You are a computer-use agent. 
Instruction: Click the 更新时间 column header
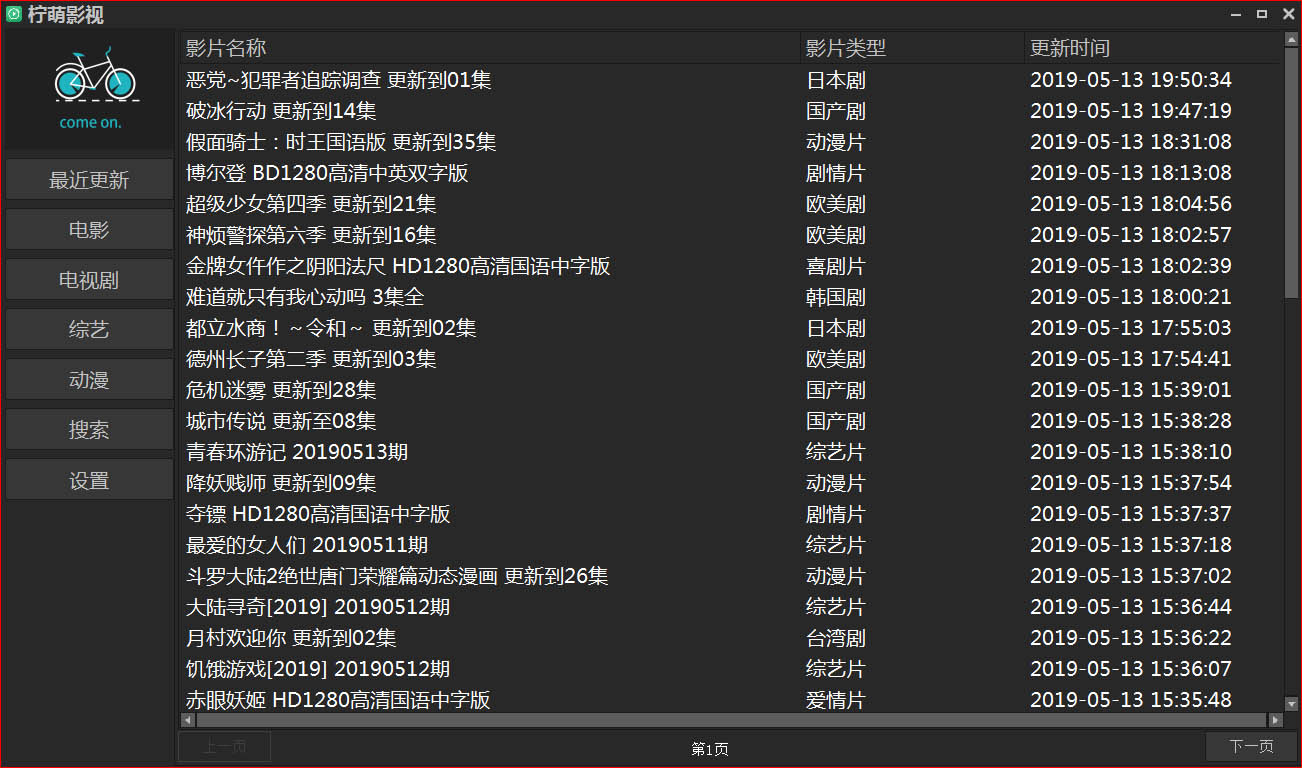click(1069, 47)
